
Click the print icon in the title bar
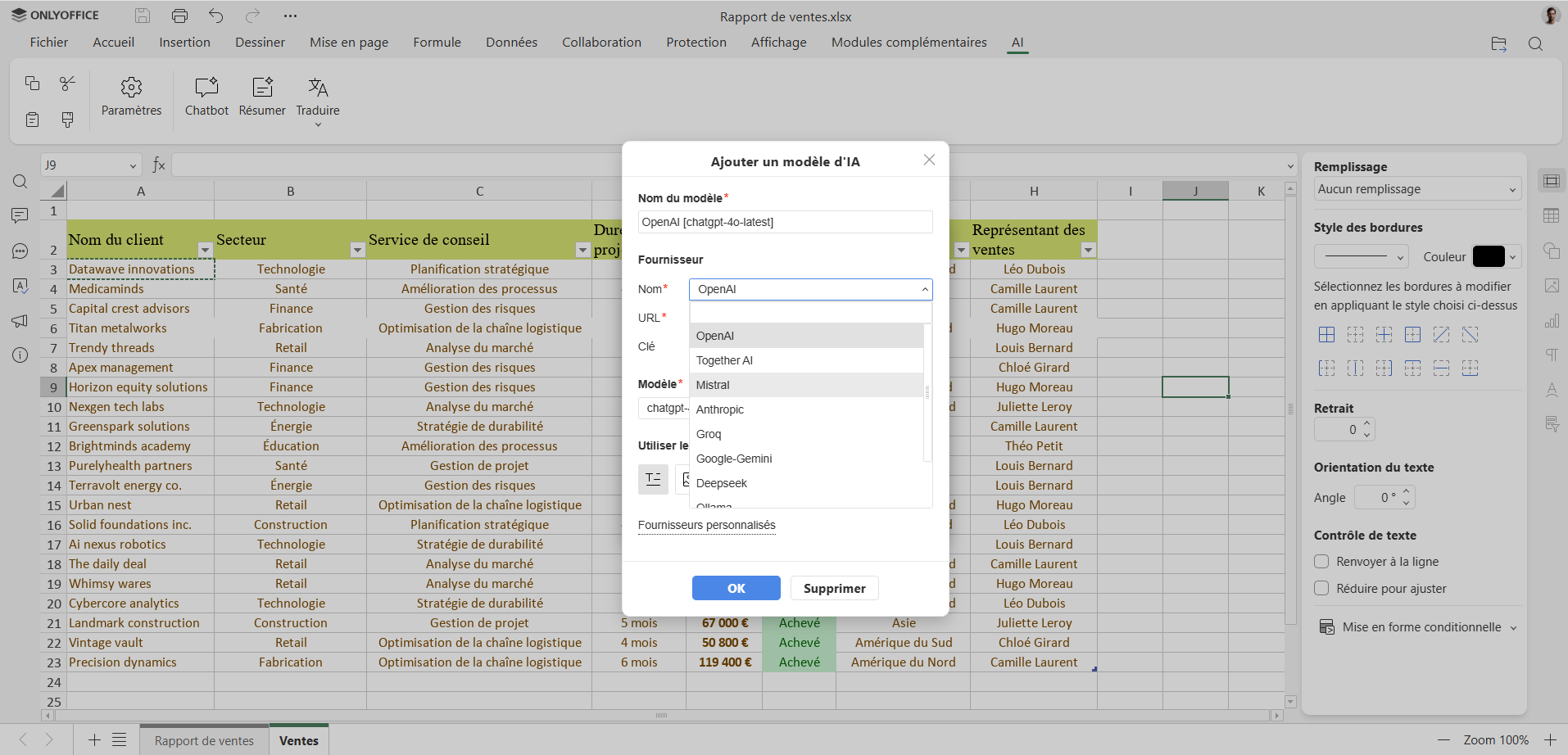[179, 16]
